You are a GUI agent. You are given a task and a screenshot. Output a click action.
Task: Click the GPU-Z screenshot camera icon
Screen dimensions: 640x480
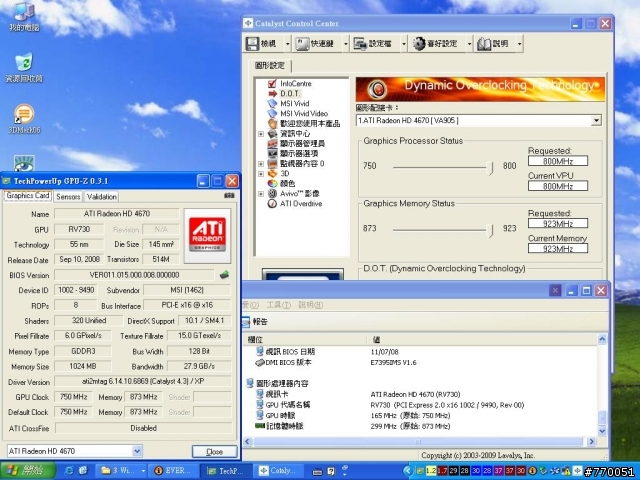point(229,196)
